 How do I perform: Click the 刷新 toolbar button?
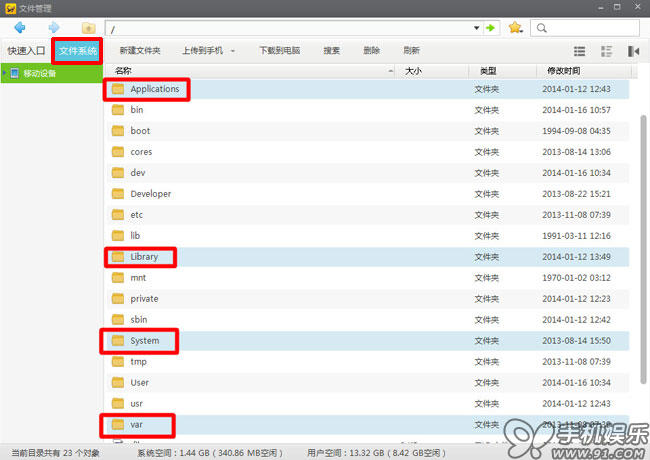pos(412,51)
